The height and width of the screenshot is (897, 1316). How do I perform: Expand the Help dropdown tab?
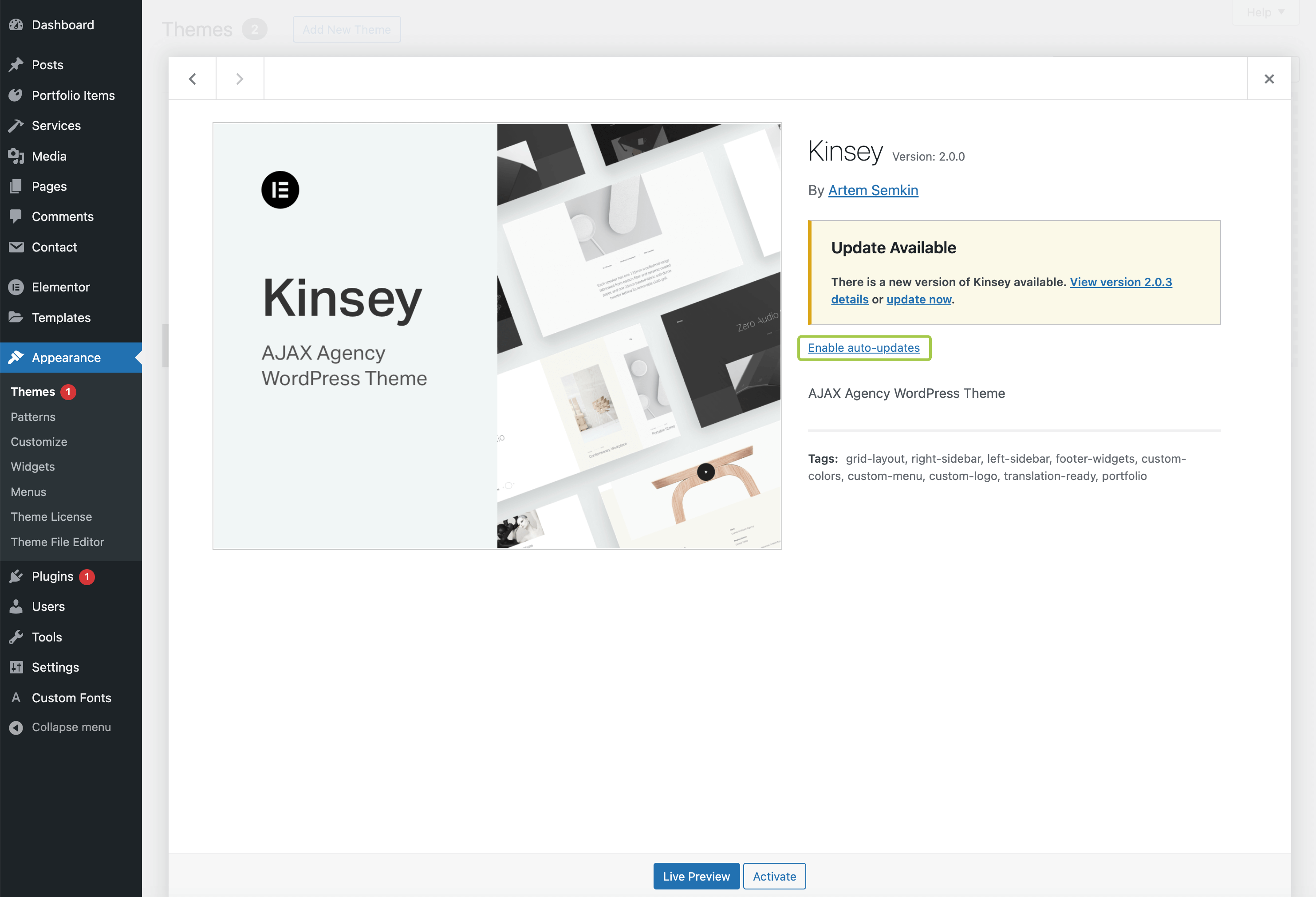pyautogui.click(x=1265, y=12)
